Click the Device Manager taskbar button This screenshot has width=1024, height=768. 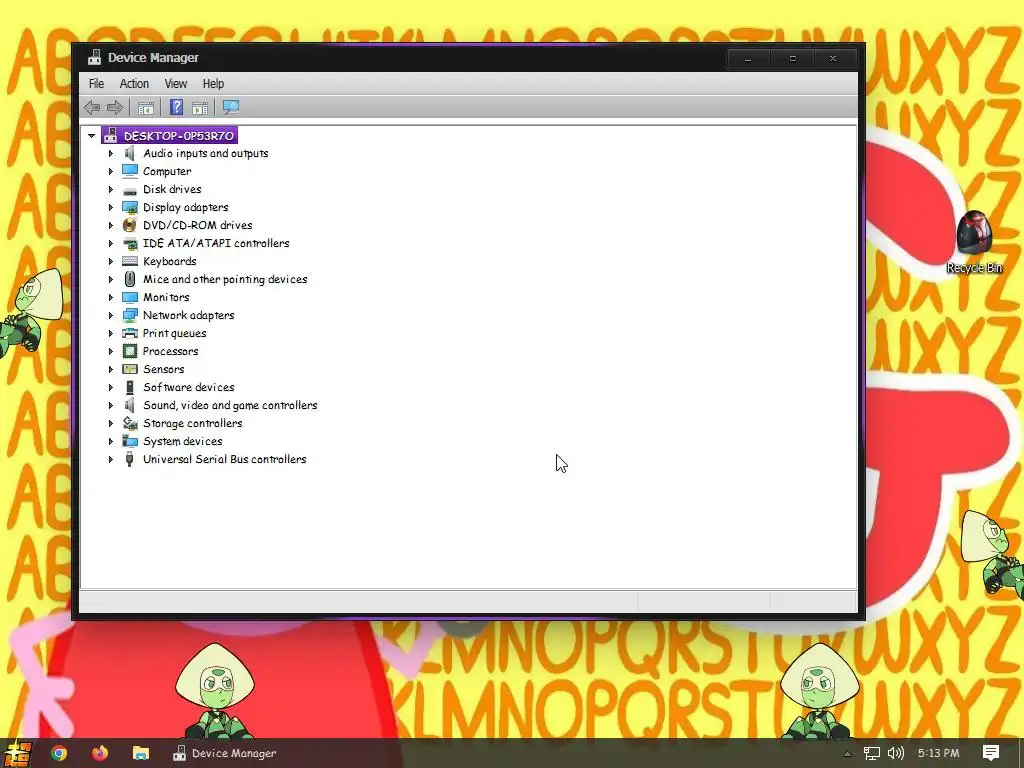coord(224,753)
